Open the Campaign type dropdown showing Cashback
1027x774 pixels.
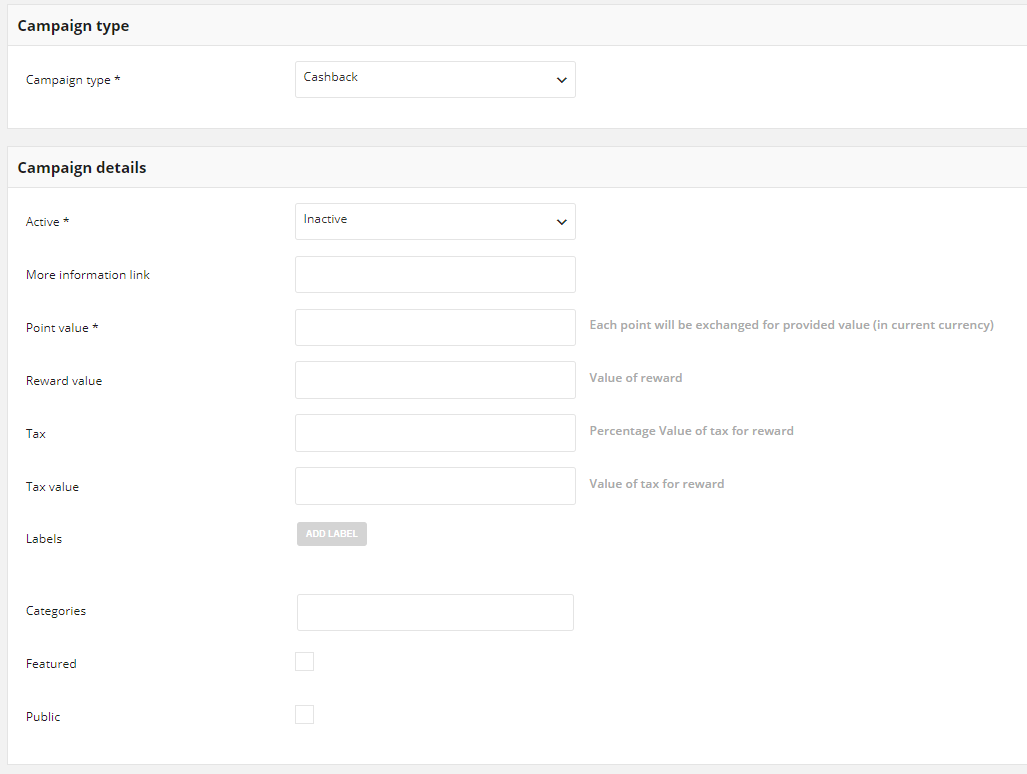435,79
